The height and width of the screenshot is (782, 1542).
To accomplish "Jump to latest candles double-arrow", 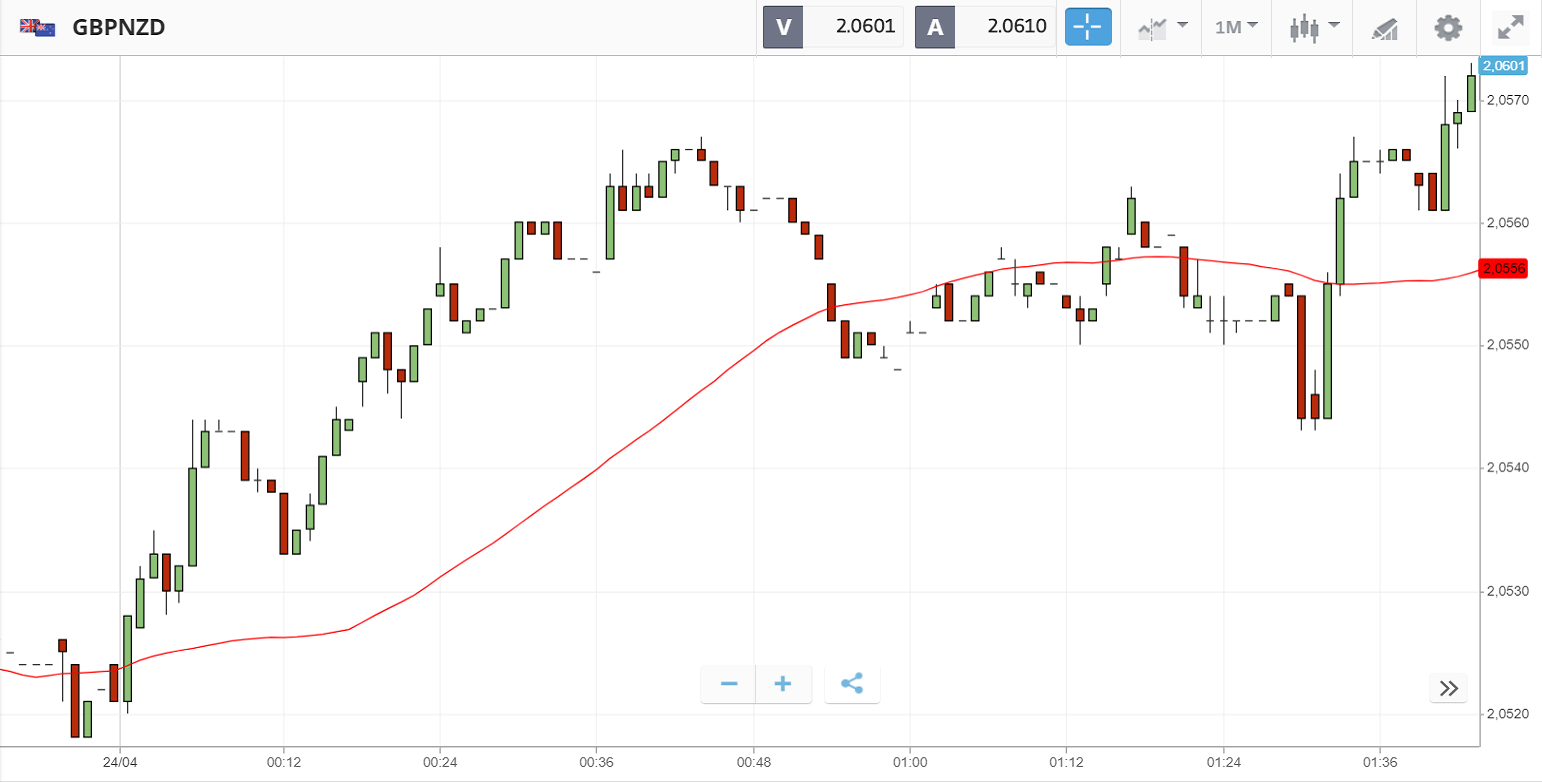I will click(1448, 688).
